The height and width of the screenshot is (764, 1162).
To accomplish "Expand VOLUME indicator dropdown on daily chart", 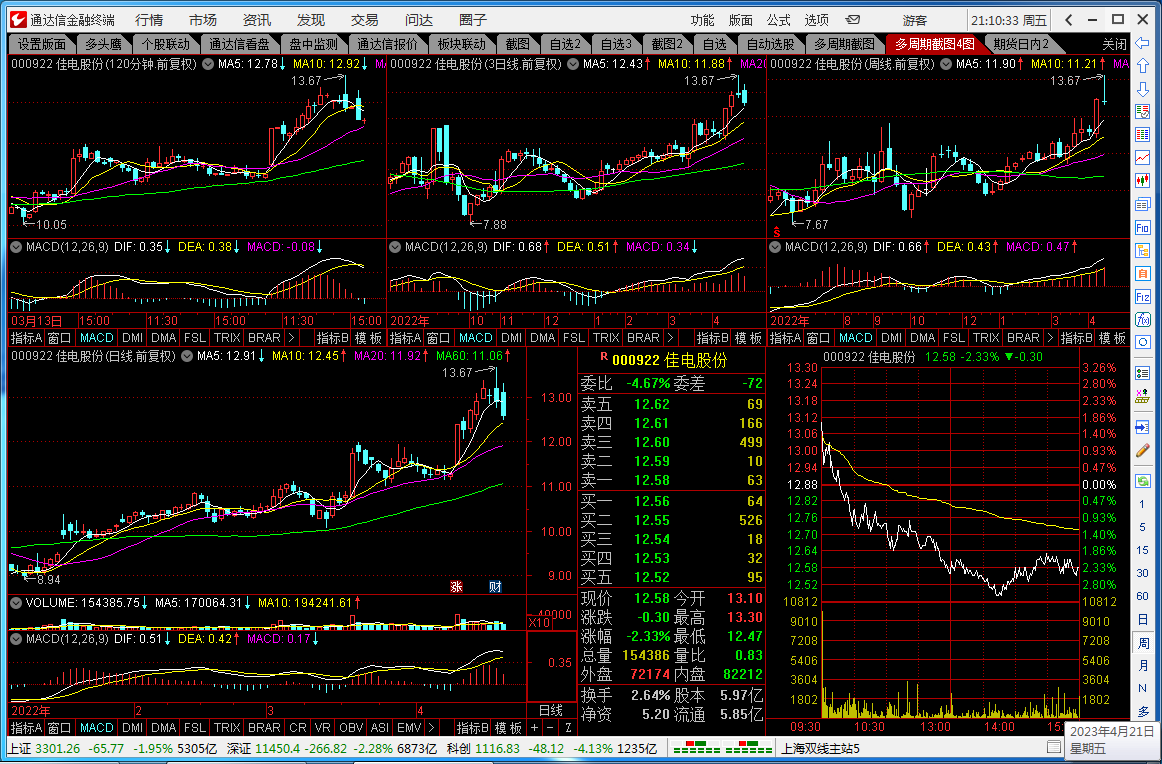I will (x=16, y=603).
